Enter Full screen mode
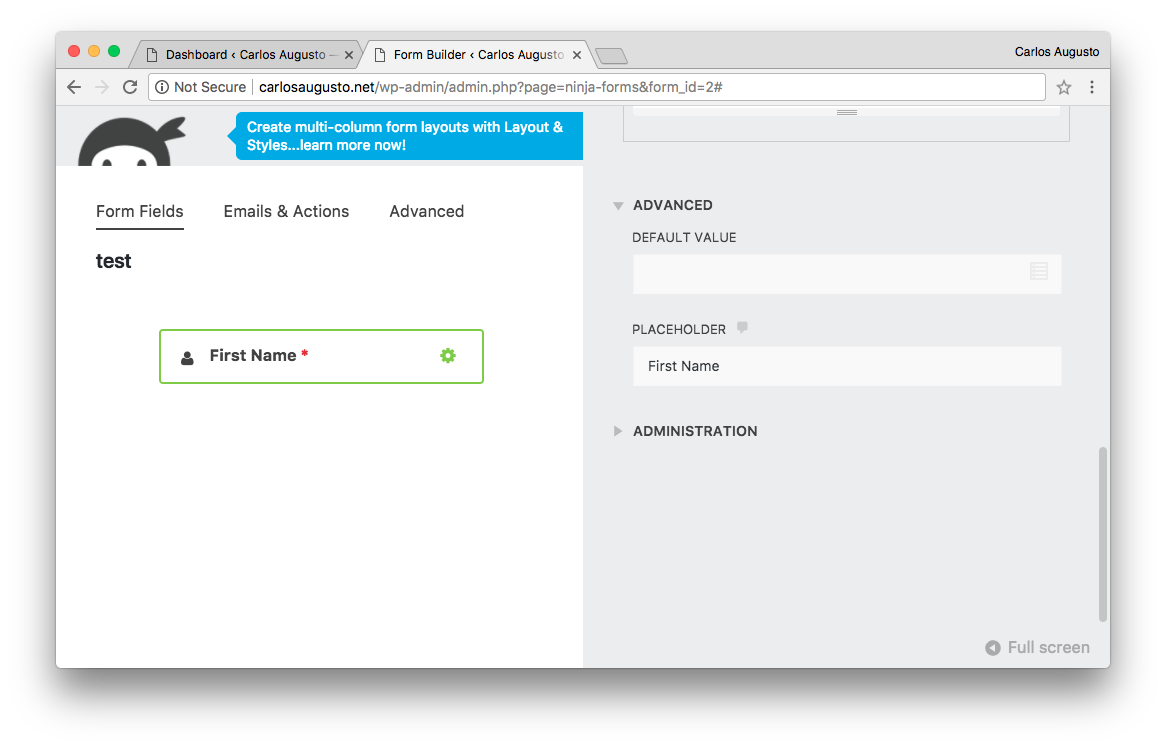 (1048, 647)
